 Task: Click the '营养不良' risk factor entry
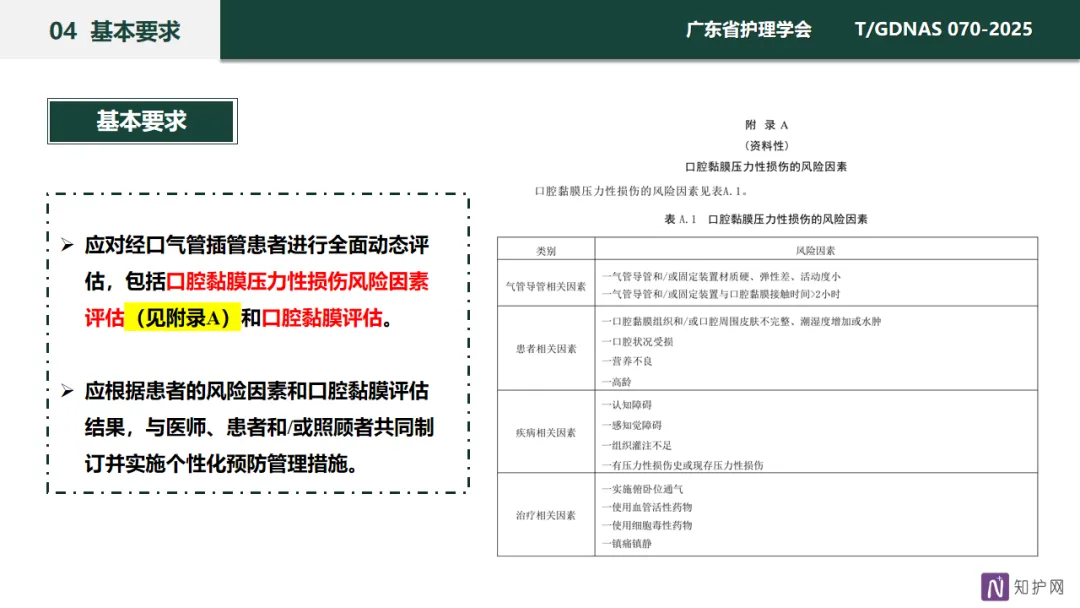[x=627, y=361]
